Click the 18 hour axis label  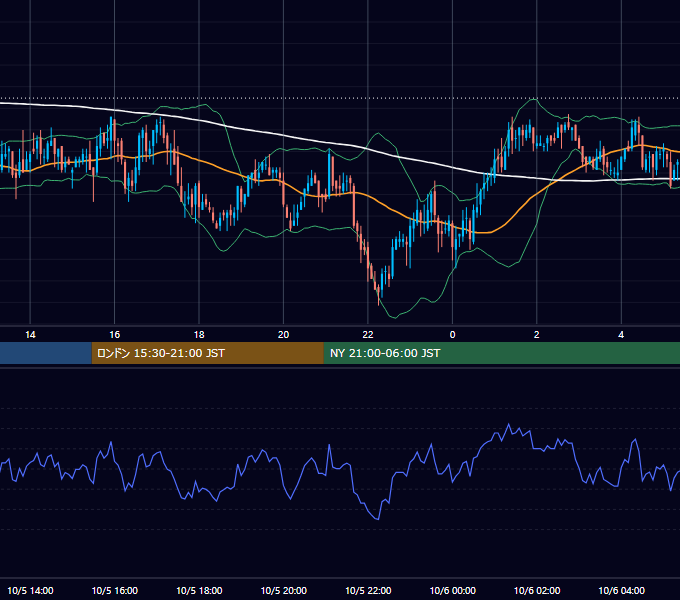click(x=199, y=334)
